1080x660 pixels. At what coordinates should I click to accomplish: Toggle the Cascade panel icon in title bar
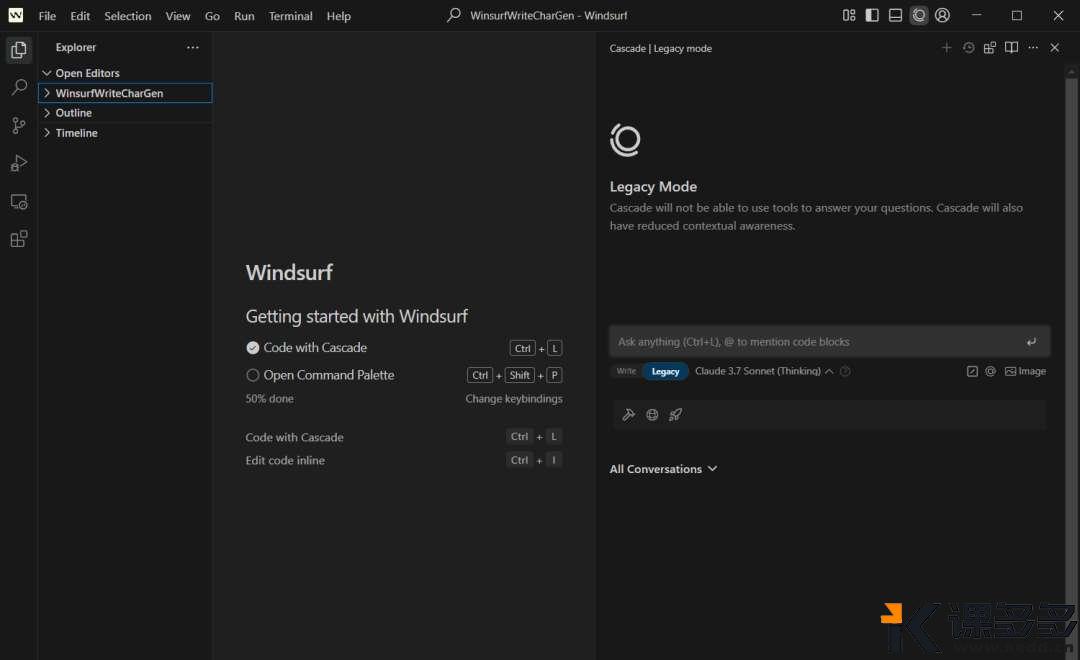pyautogui.click(x=919, y=15)
